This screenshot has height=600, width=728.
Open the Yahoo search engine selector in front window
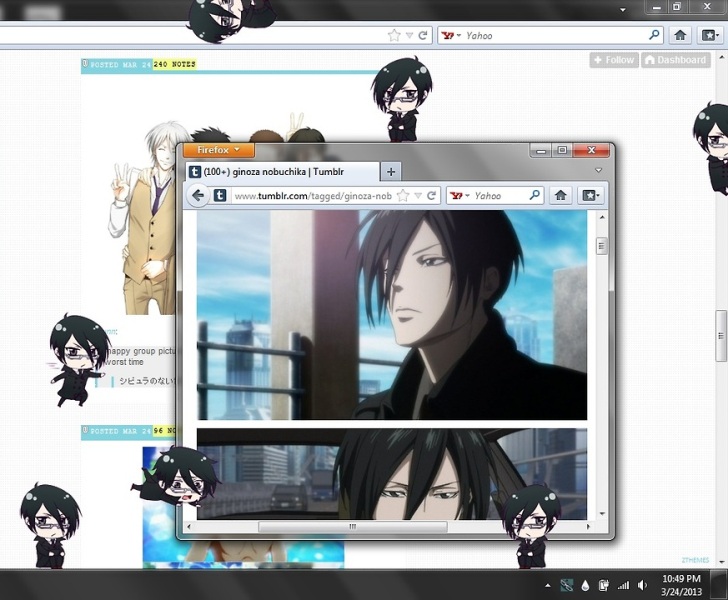tap(460, 196)
